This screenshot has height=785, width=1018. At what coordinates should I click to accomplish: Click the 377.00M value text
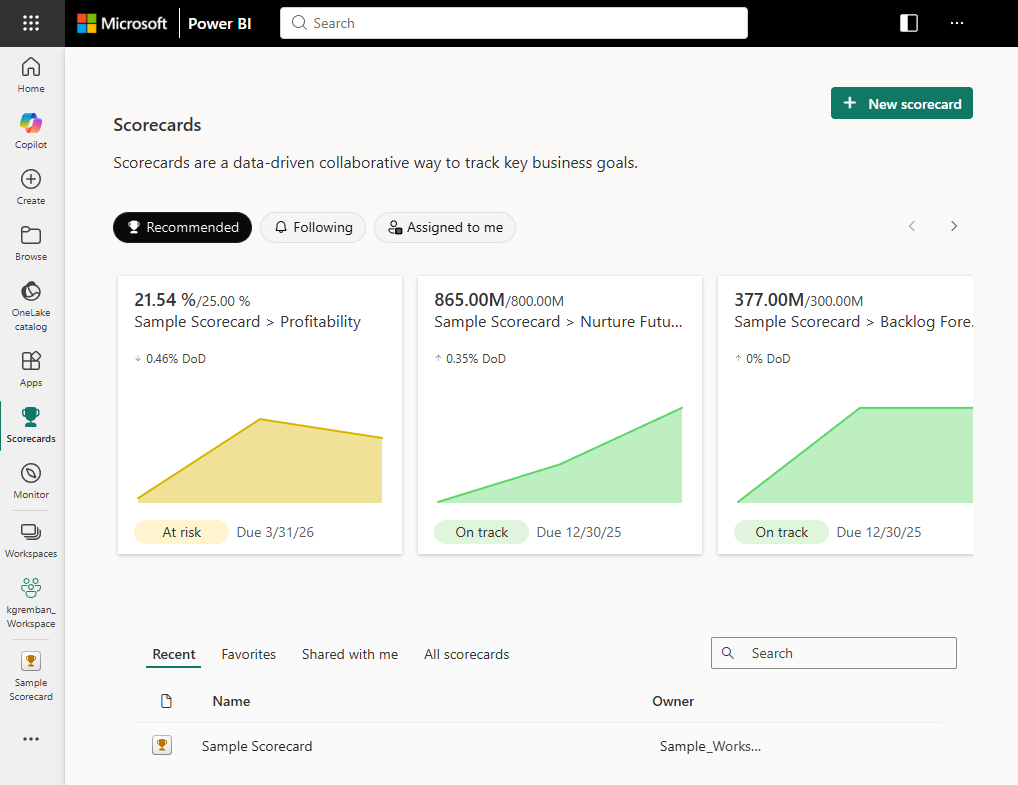[769, 299]
